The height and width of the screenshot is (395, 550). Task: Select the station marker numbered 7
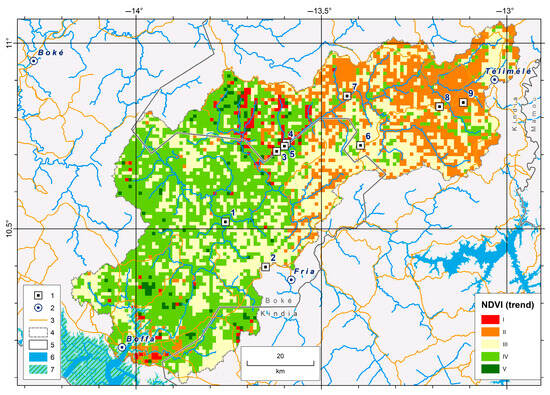point(347,96)
